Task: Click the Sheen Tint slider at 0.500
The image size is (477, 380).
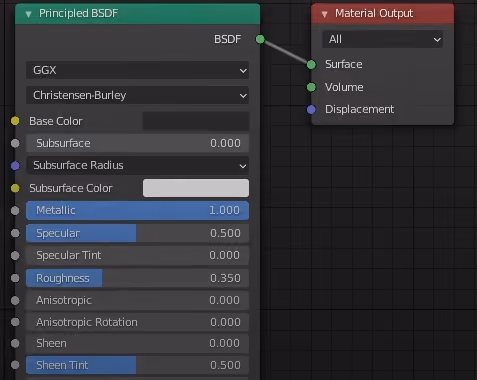Action: coord(137,365)
